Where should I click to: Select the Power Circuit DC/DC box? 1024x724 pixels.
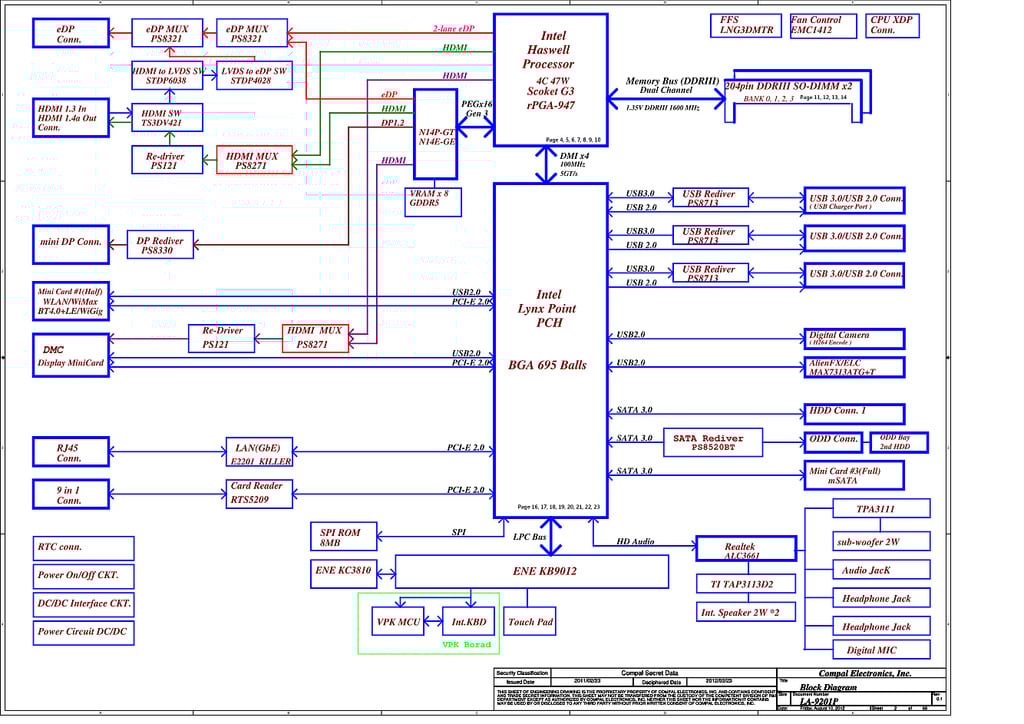84,632
